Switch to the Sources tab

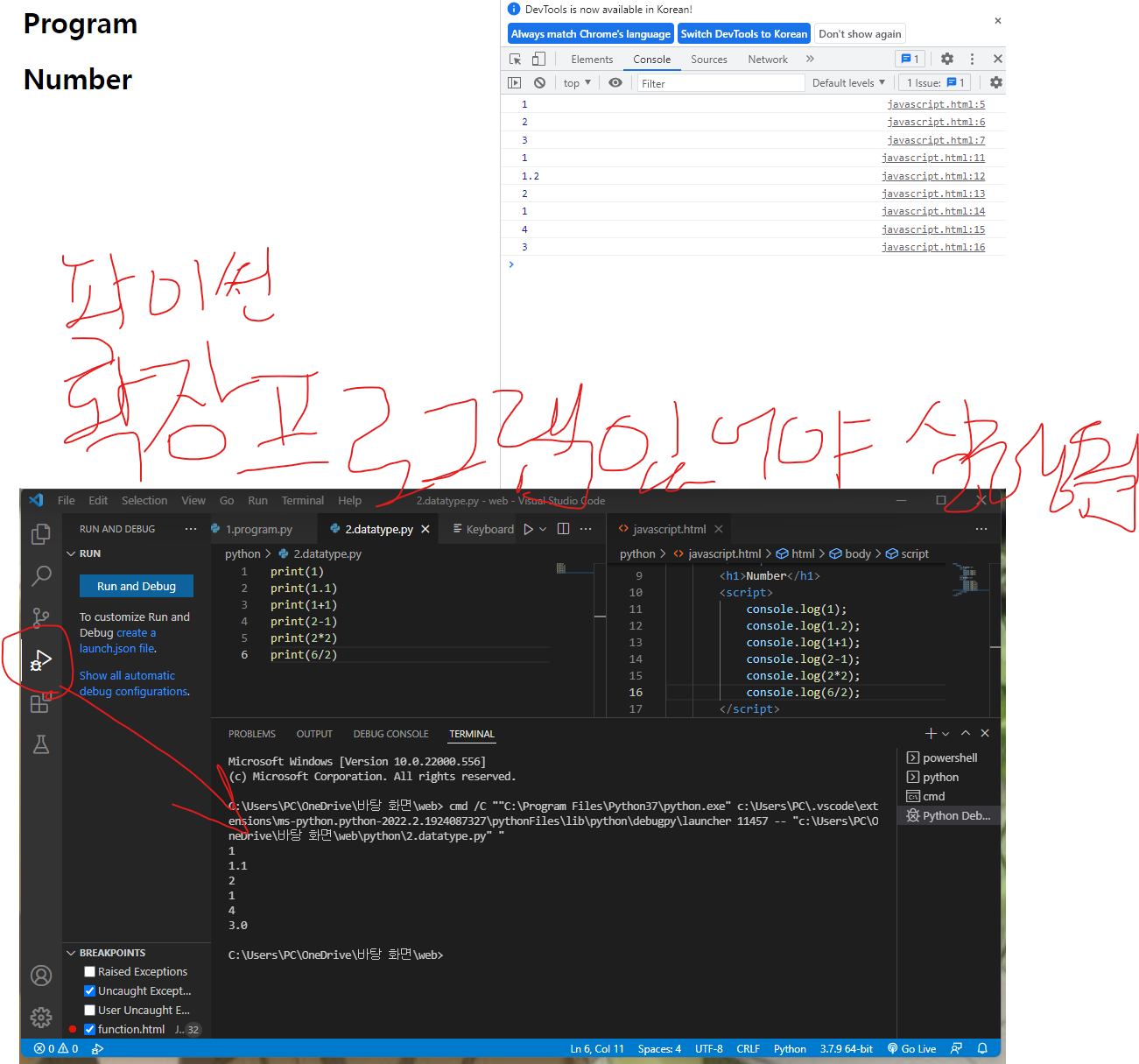click(x=709, y=59)
